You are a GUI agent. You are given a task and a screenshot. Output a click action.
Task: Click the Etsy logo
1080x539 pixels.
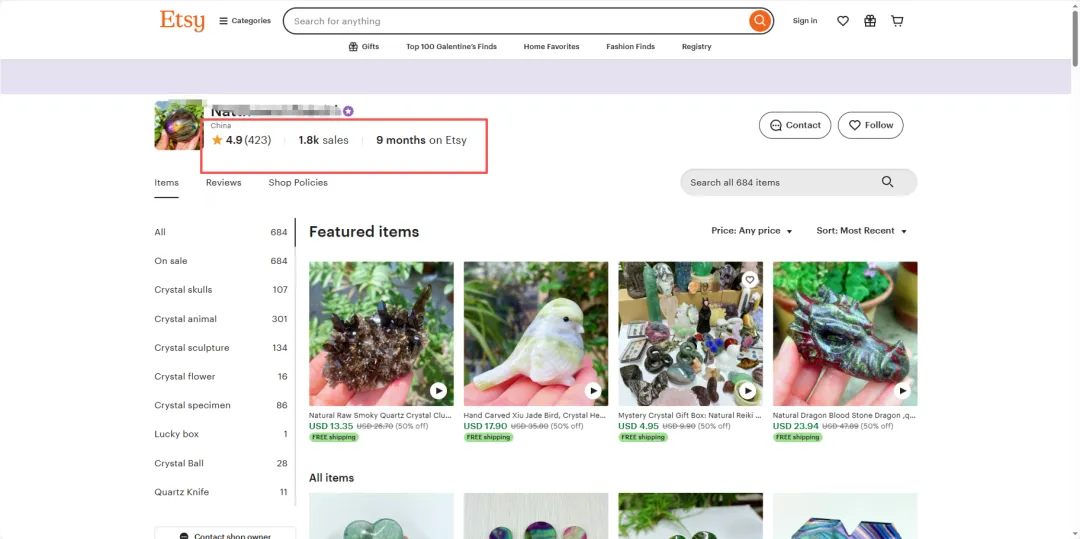click(x=182, y=21)
